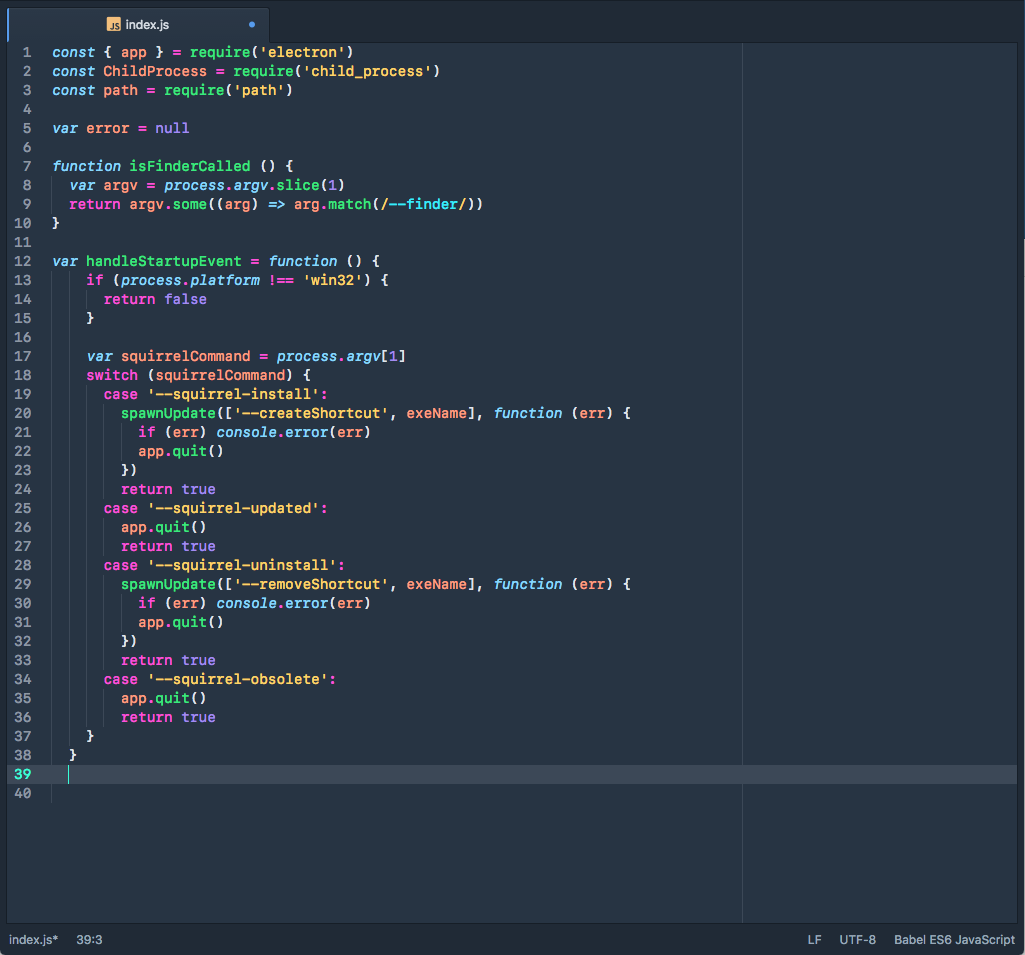Open Babel ES6 JavaScript grammar selector
Image resolution: width=1025 pixels, height=955 pixels.
(x=954, y=939)
